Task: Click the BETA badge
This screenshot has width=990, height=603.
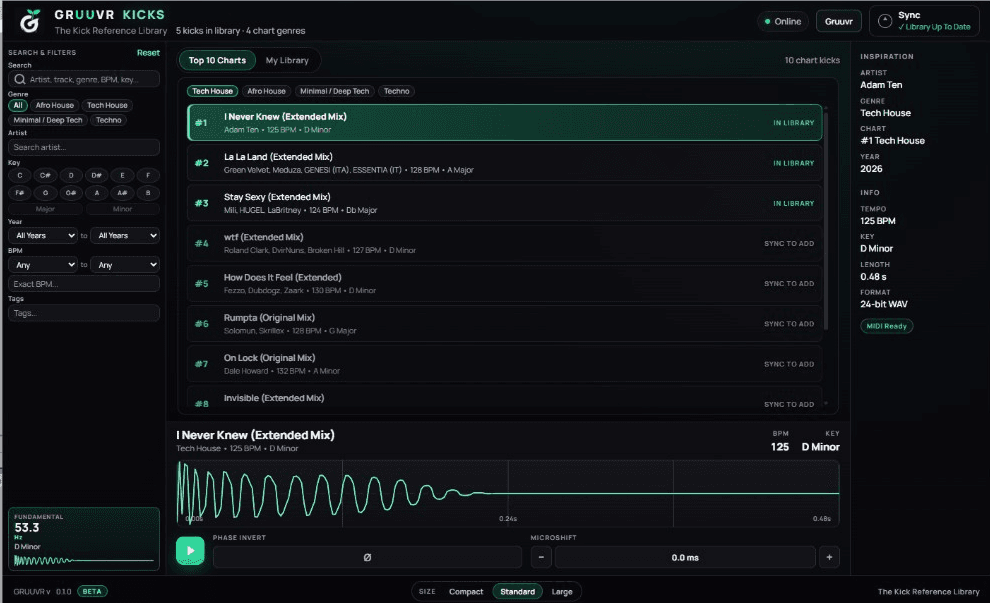Action: pyautogui.click(x=92, y=592)
